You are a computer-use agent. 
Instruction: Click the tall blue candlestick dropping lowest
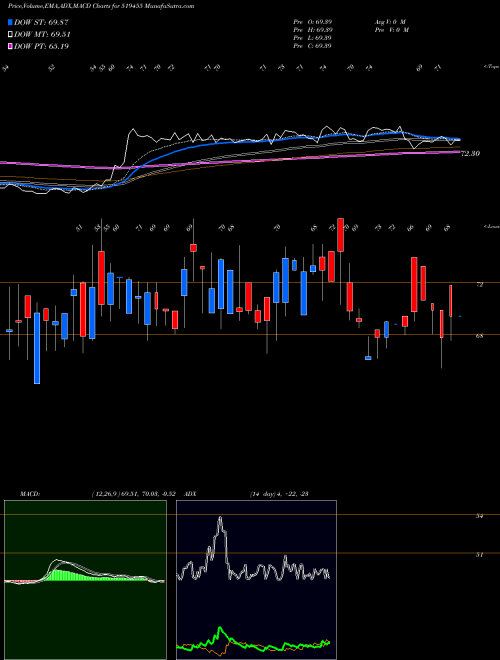(x=37, y=348)
